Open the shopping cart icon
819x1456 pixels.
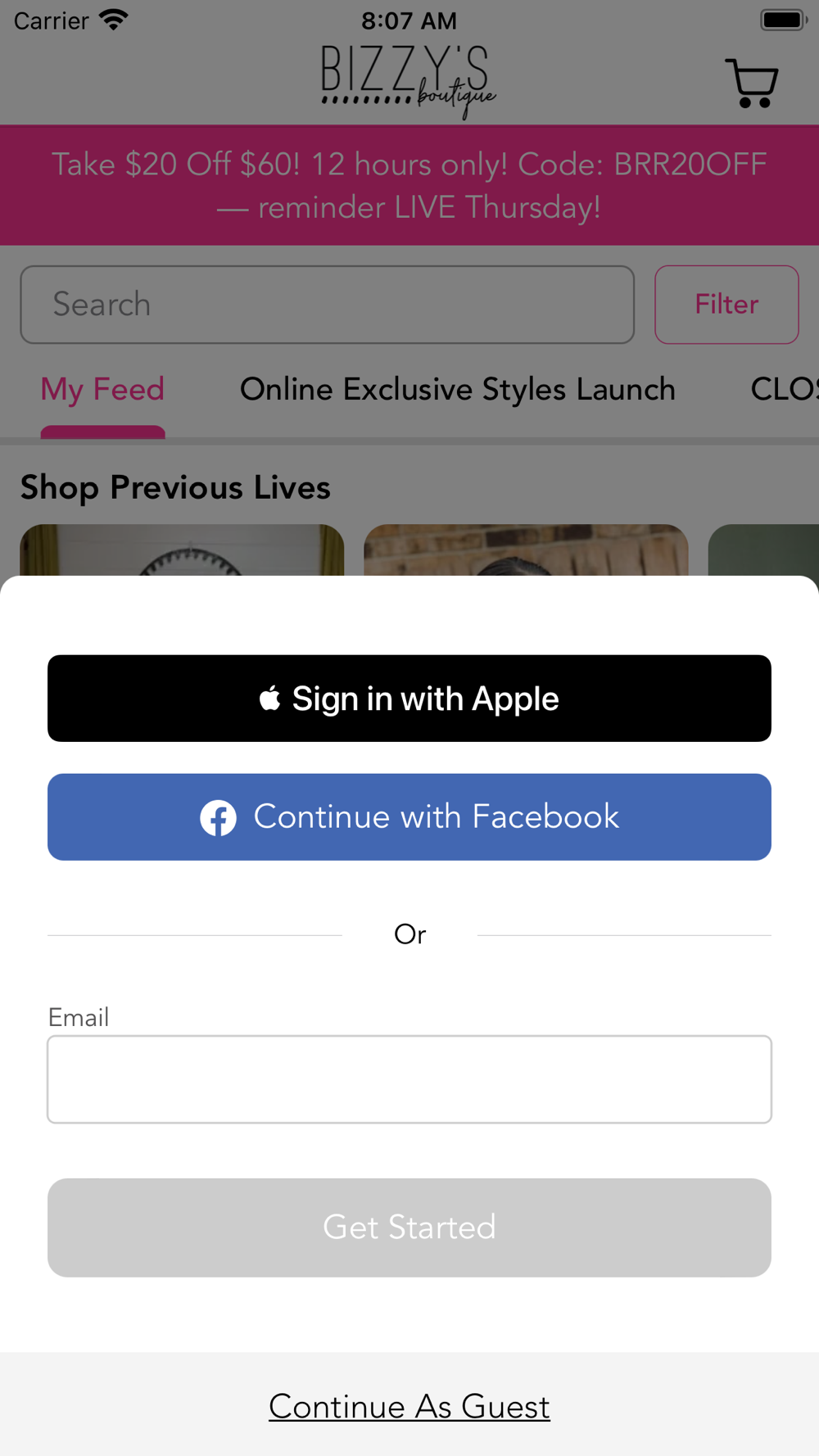click(751, 83)
